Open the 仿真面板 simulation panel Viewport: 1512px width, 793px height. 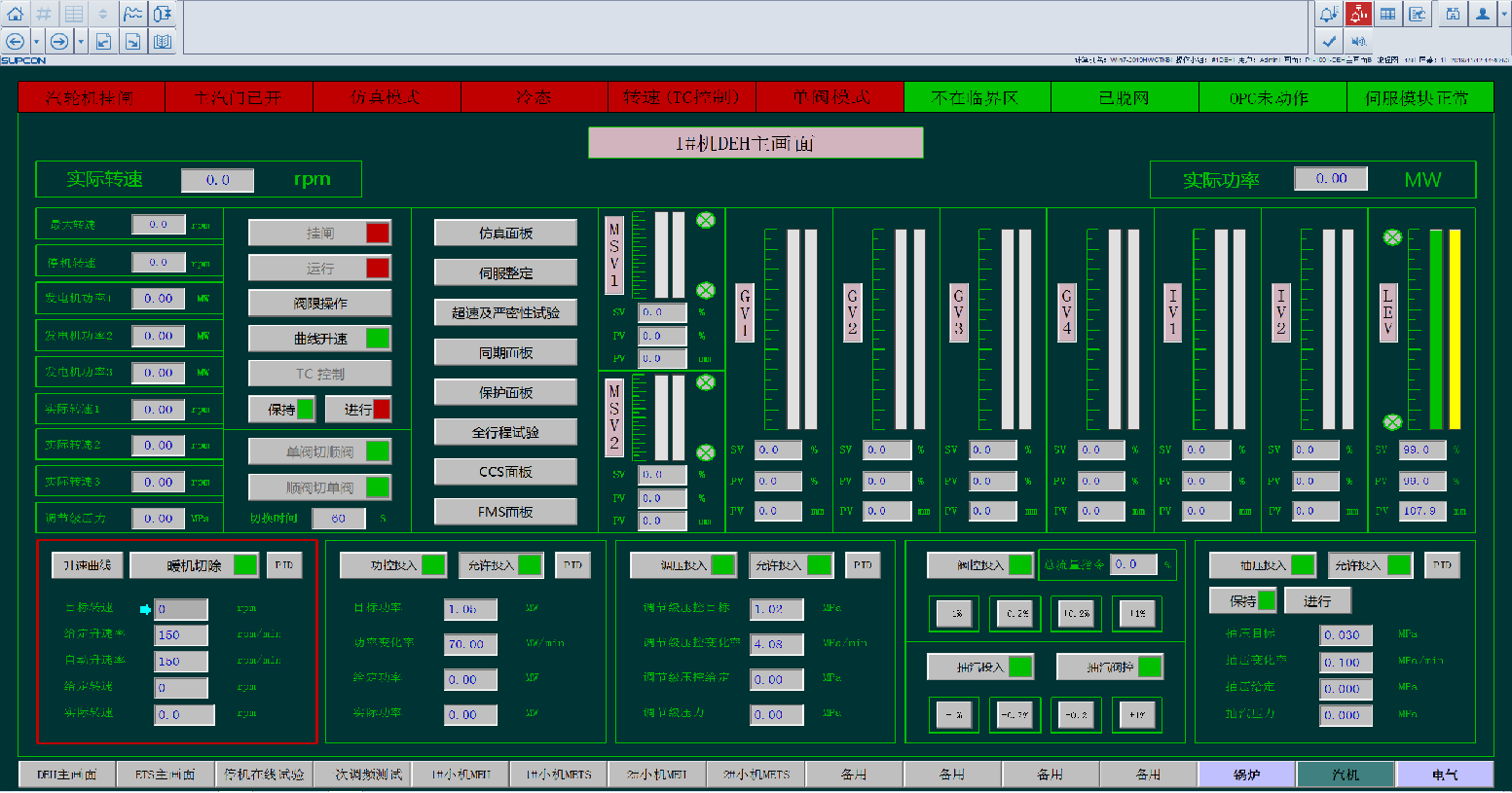tap(505, 234)
